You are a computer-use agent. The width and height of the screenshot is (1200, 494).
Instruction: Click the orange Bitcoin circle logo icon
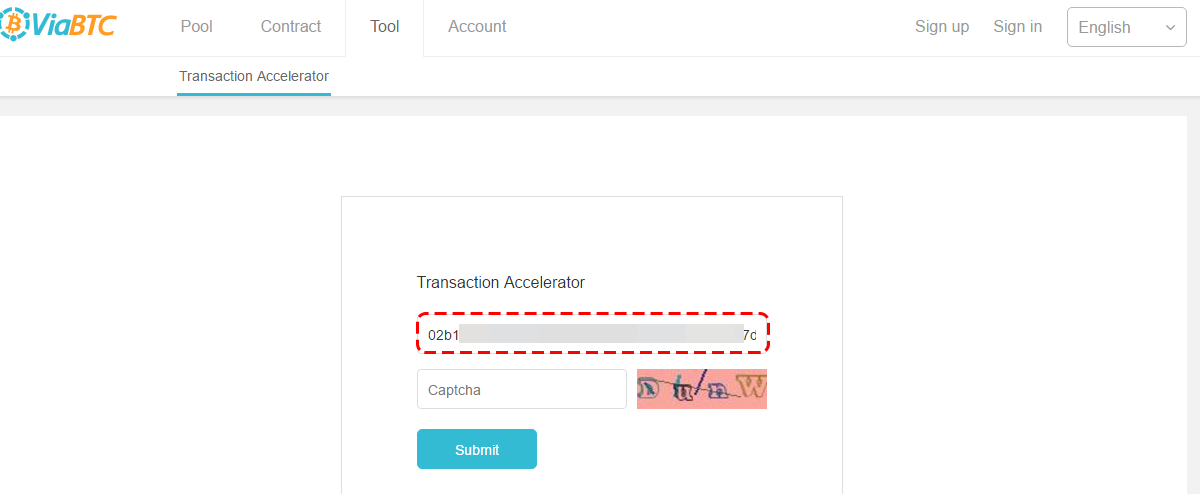pyautogui.click(x=14, y=24)
